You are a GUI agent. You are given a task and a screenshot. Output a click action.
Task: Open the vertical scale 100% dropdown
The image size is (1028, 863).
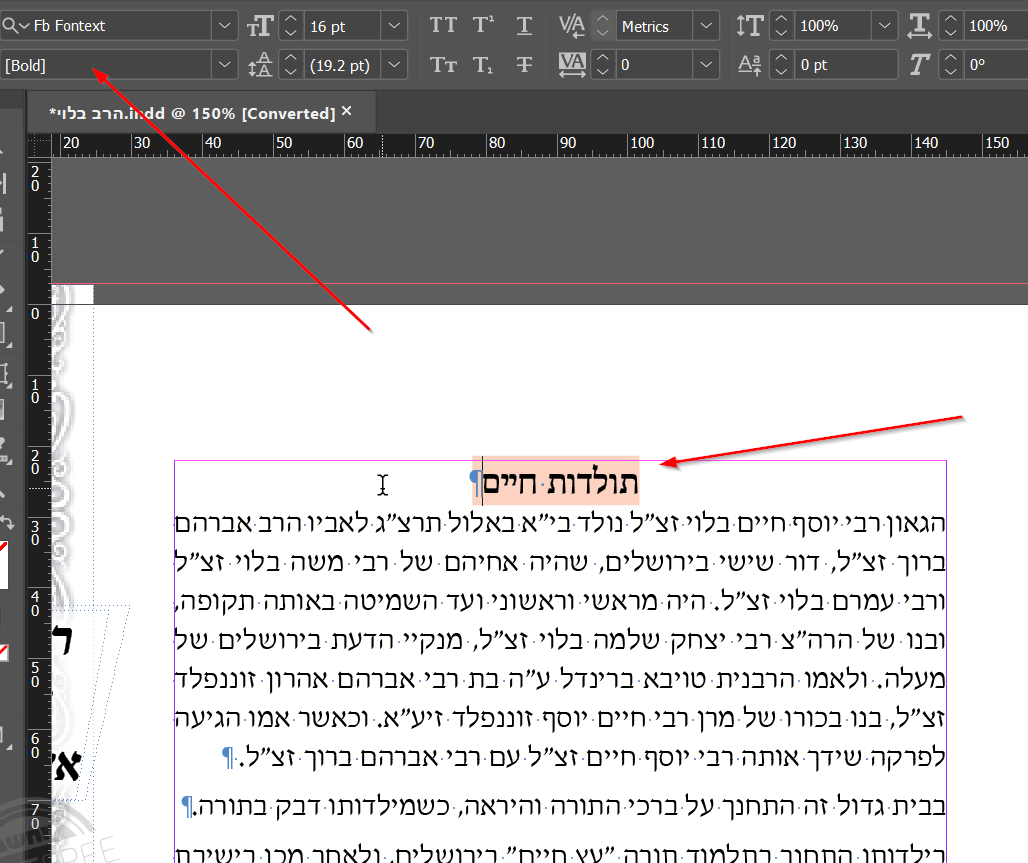[x=884, y=26]
